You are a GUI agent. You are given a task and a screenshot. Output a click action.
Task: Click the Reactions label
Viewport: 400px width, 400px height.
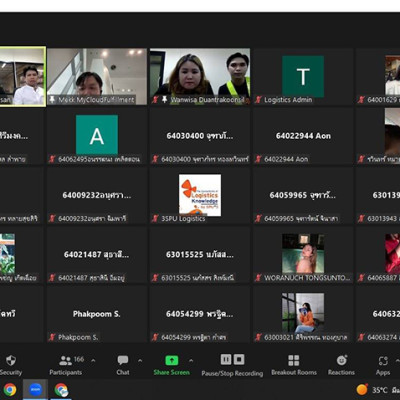[x=341, y=372]
